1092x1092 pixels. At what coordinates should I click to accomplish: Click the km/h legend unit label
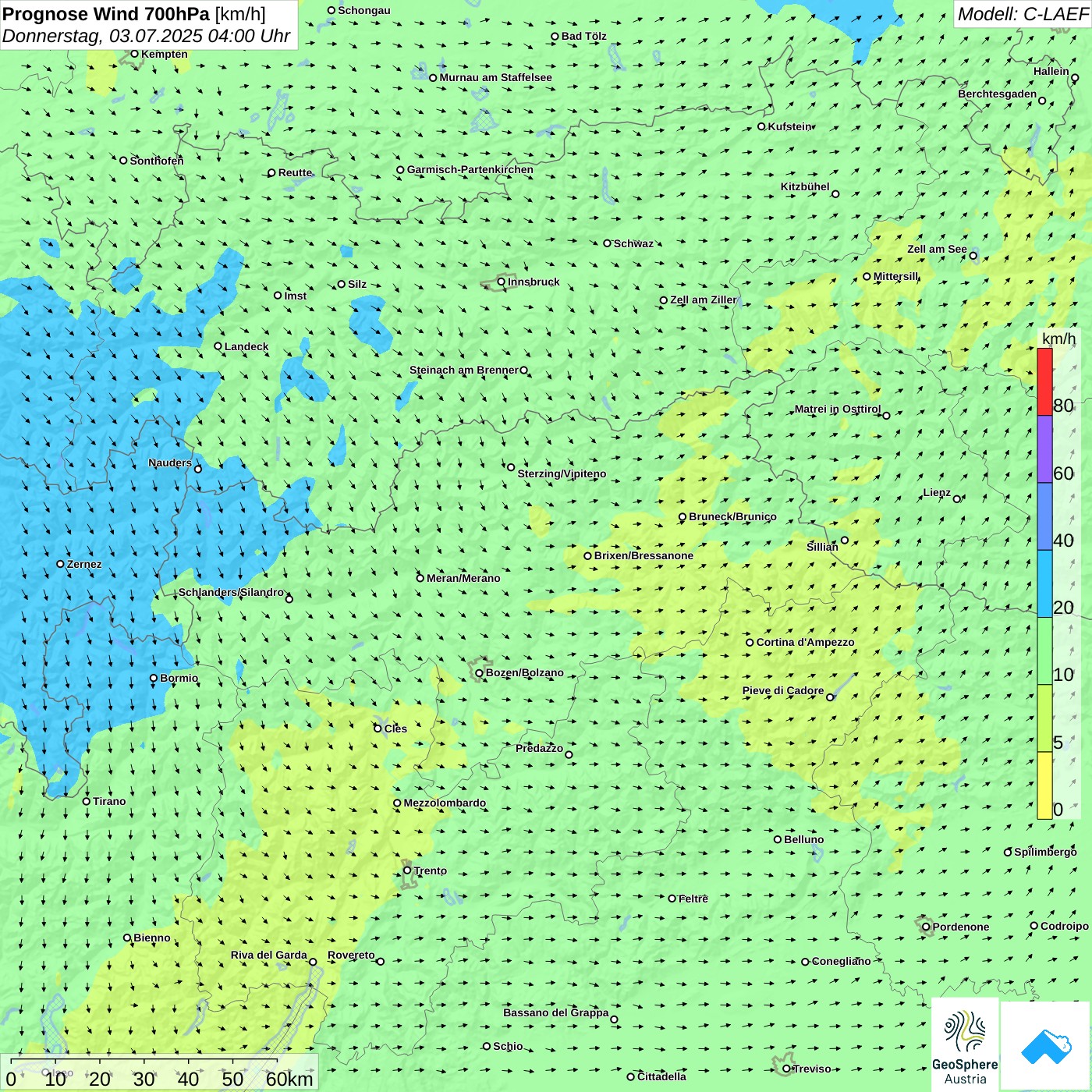tap(1059, 339)
